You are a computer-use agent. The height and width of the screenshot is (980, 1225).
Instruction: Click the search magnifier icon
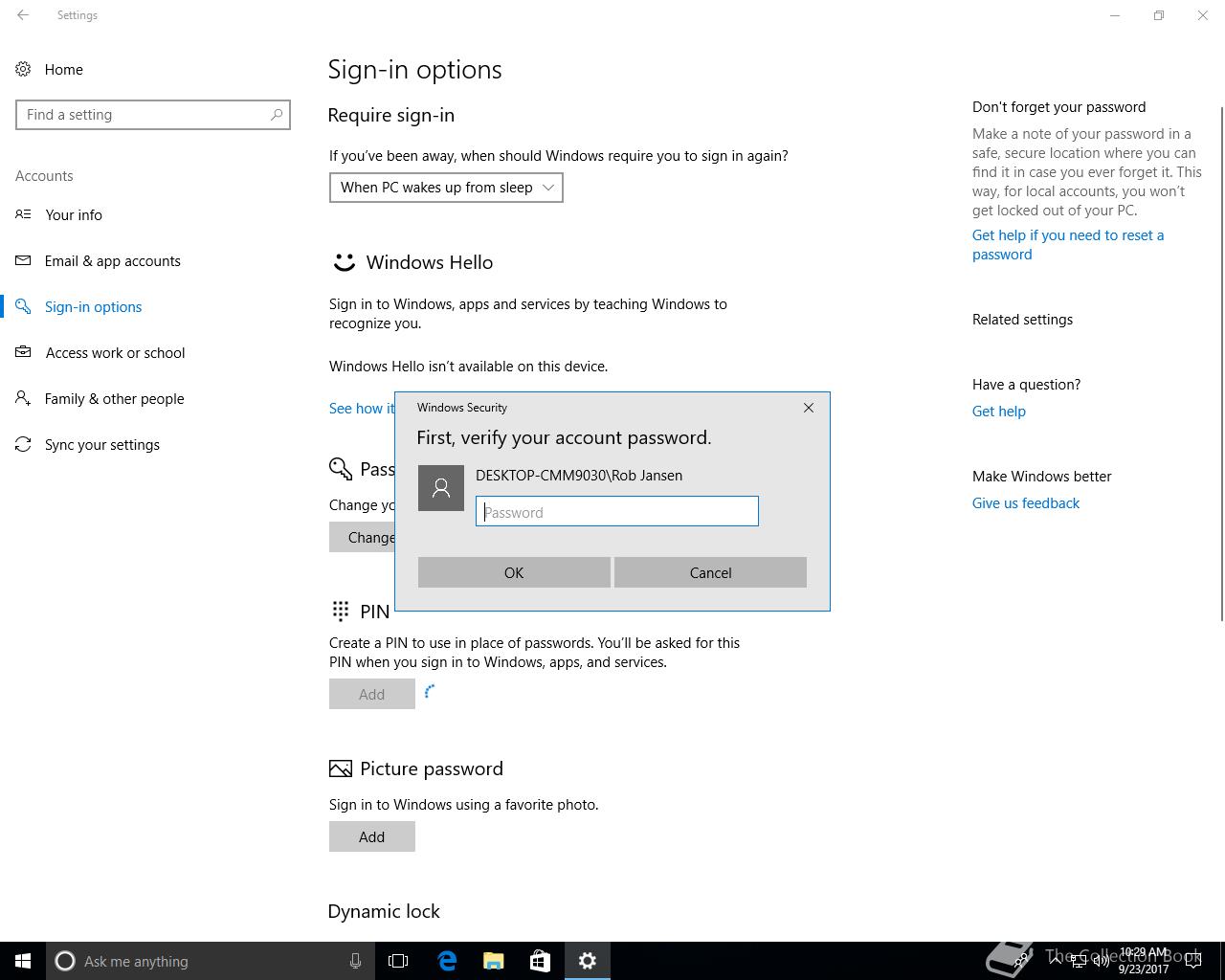coord(277,115)
